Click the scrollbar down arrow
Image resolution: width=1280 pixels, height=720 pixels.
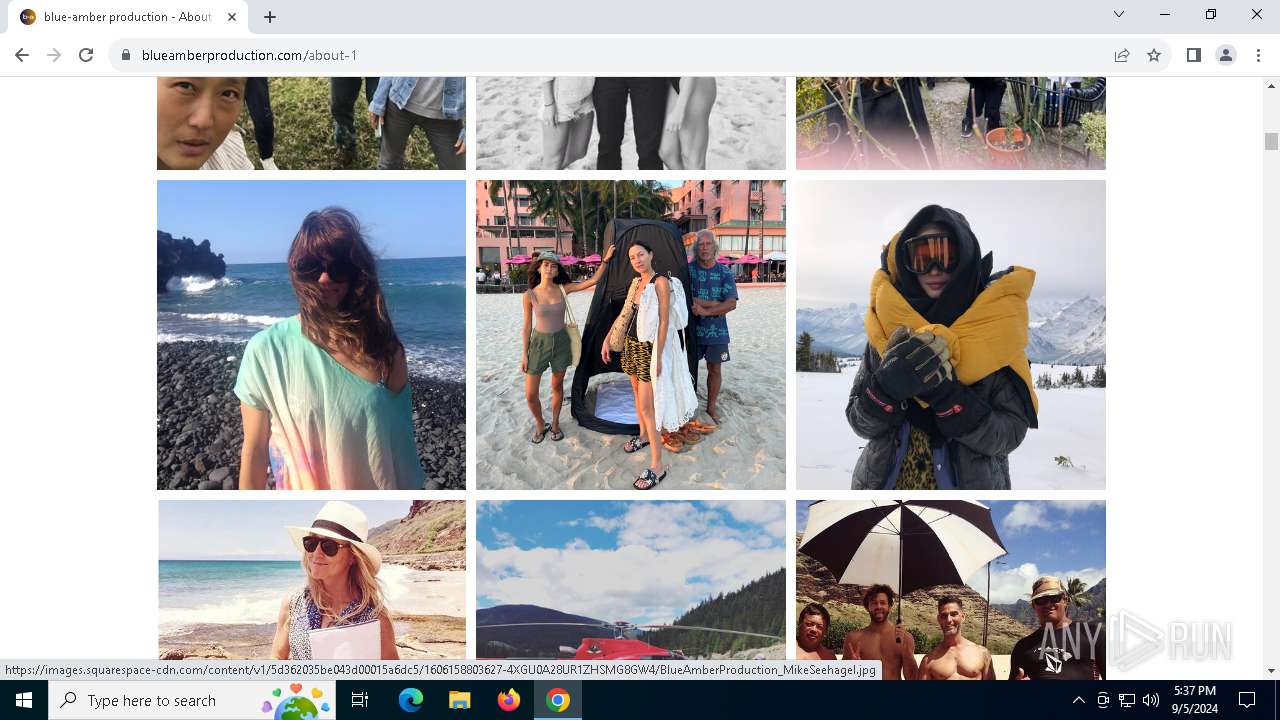click(1271, 671)
